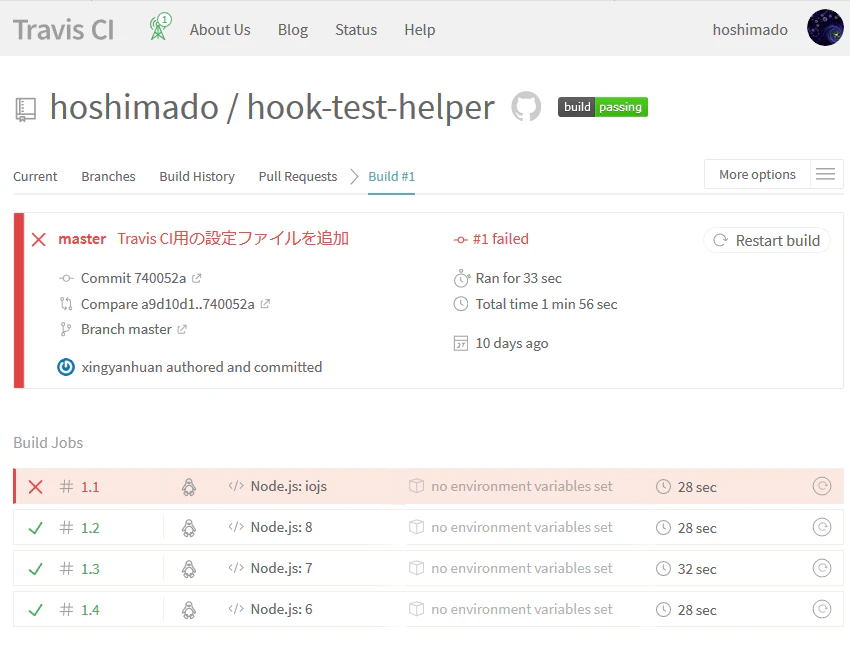Image resolution: width=850 pixels, height=646 pixels.
Task: Click the external link icon beside Compare a9d10d1..740052a
Action: click(x=265, y=303)
